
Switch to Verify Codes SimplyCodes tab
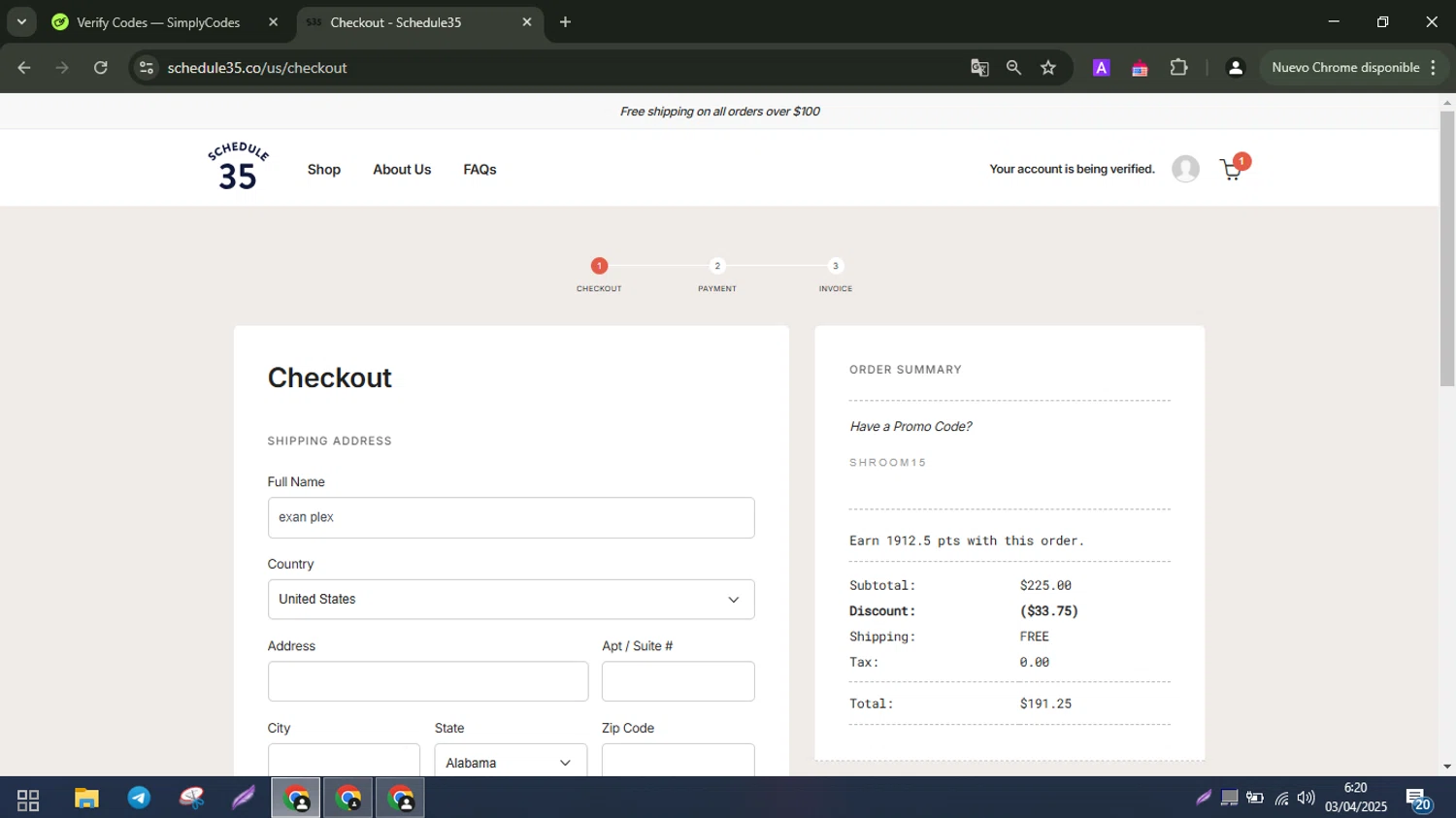point(158,22)
